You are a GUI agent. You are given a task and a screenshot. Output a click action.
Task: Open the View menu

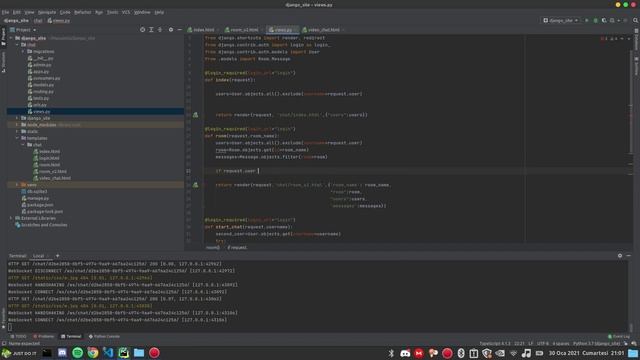click(x=29, y=12)
